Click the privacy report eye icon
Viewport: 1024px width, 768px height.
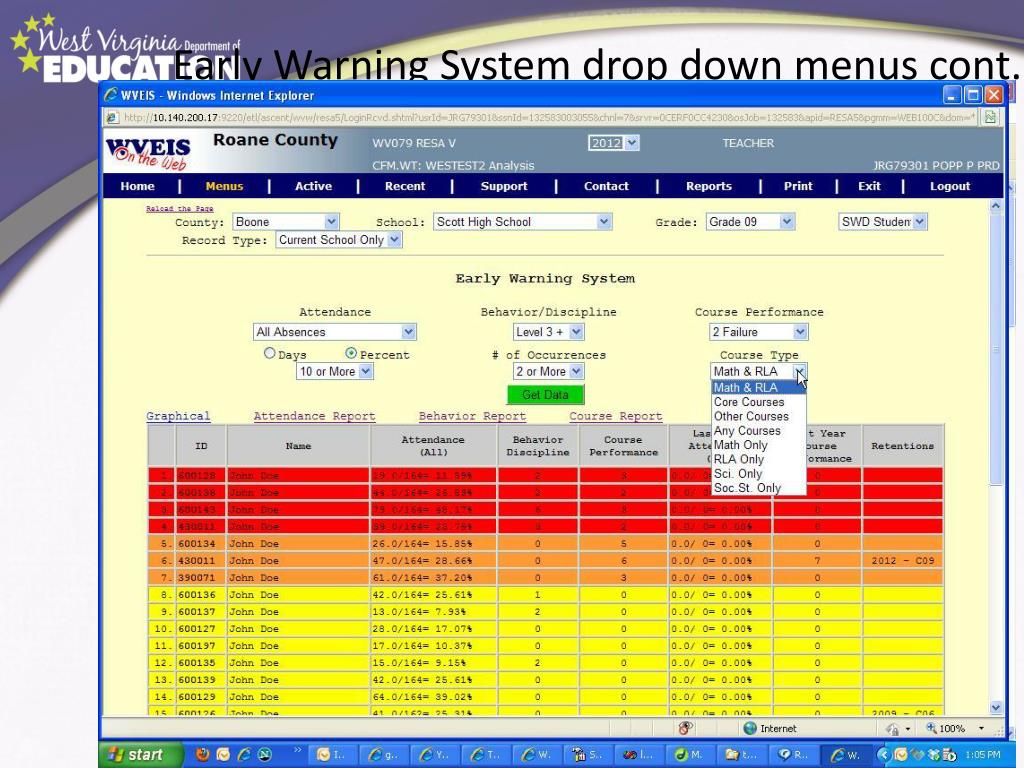tap(685, 728)
